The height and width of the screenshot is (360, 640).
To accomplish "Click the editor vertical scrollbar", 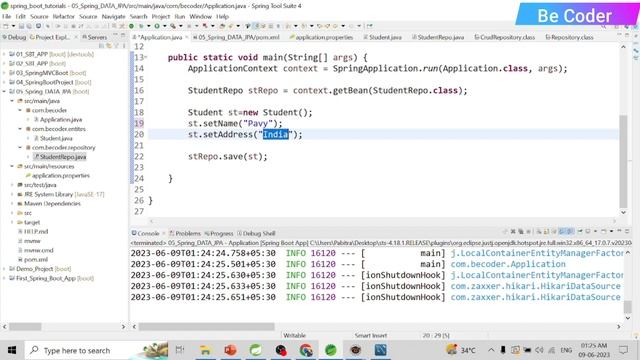I will point(623,161).
